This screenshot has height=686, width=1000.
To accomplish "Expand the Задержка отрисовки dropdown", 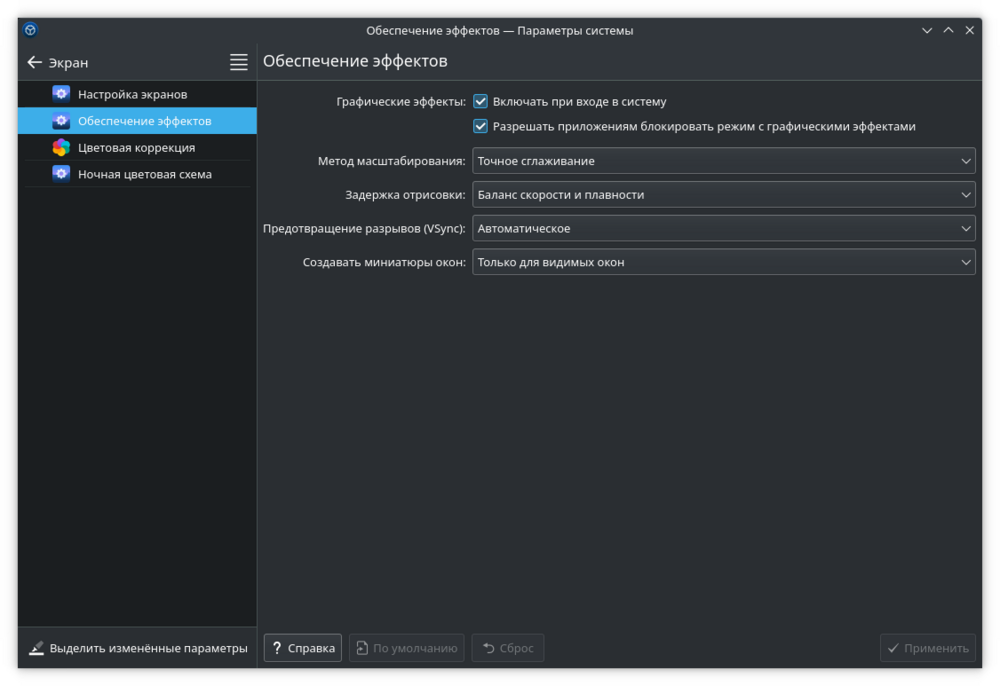I will point(724,195).
